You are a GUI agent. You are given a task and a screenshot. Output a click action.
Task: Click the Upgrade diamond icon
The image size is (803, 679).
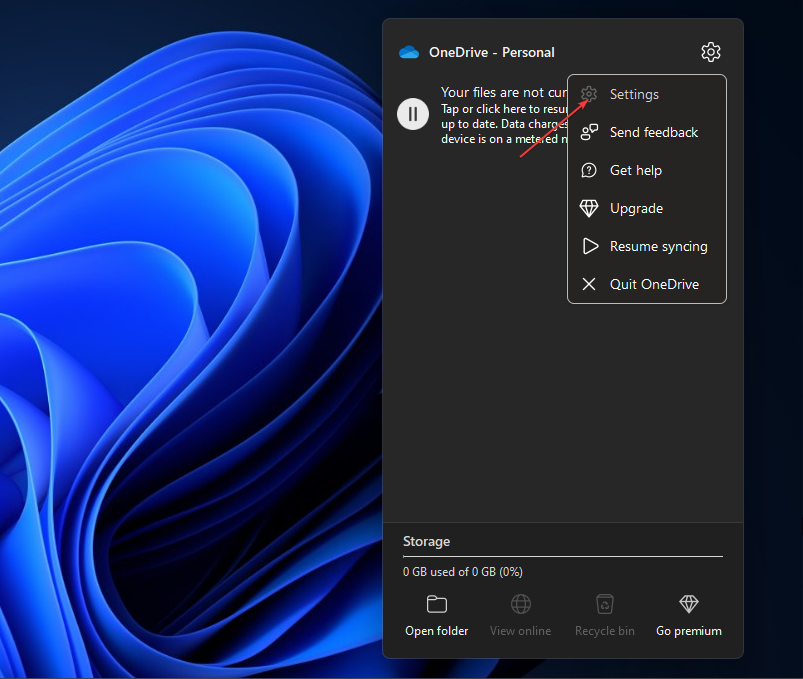click(x=589, y=208)
